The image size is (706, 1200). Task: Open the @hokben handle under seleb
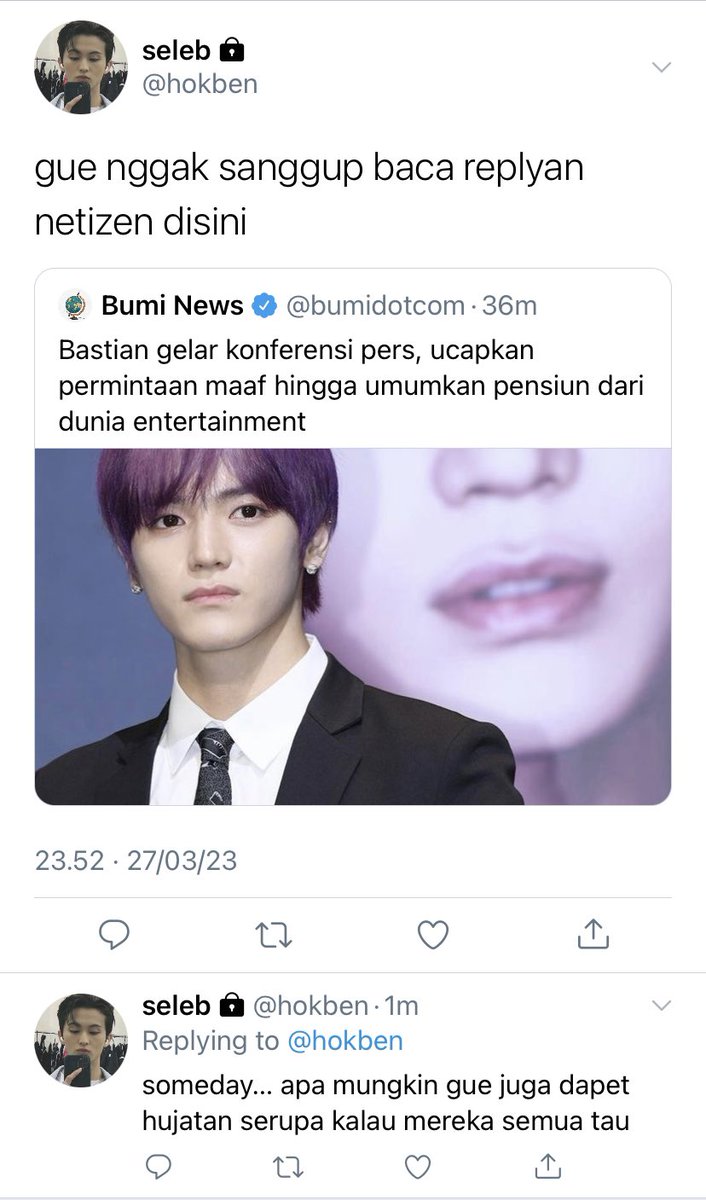(200, 84)
